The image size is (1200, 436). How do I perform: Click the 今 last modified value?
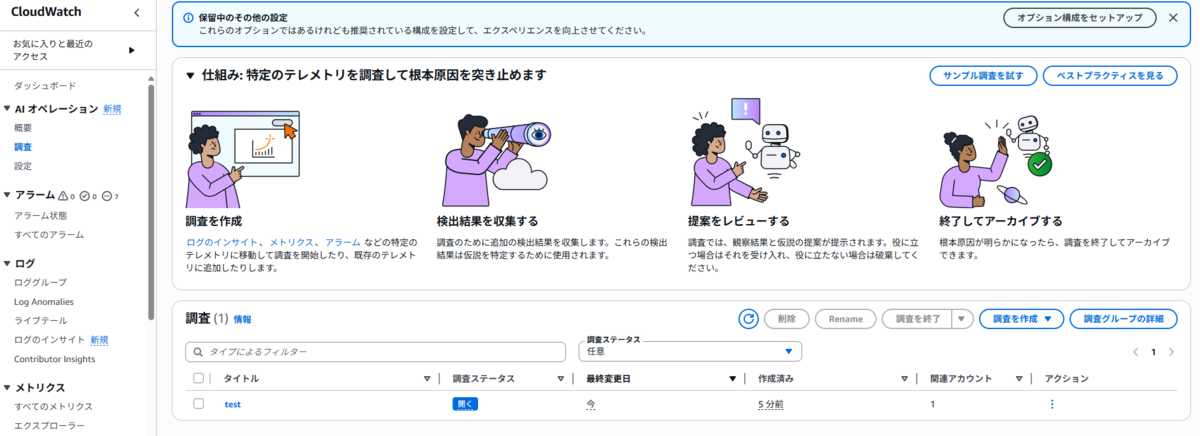(590, 404)
